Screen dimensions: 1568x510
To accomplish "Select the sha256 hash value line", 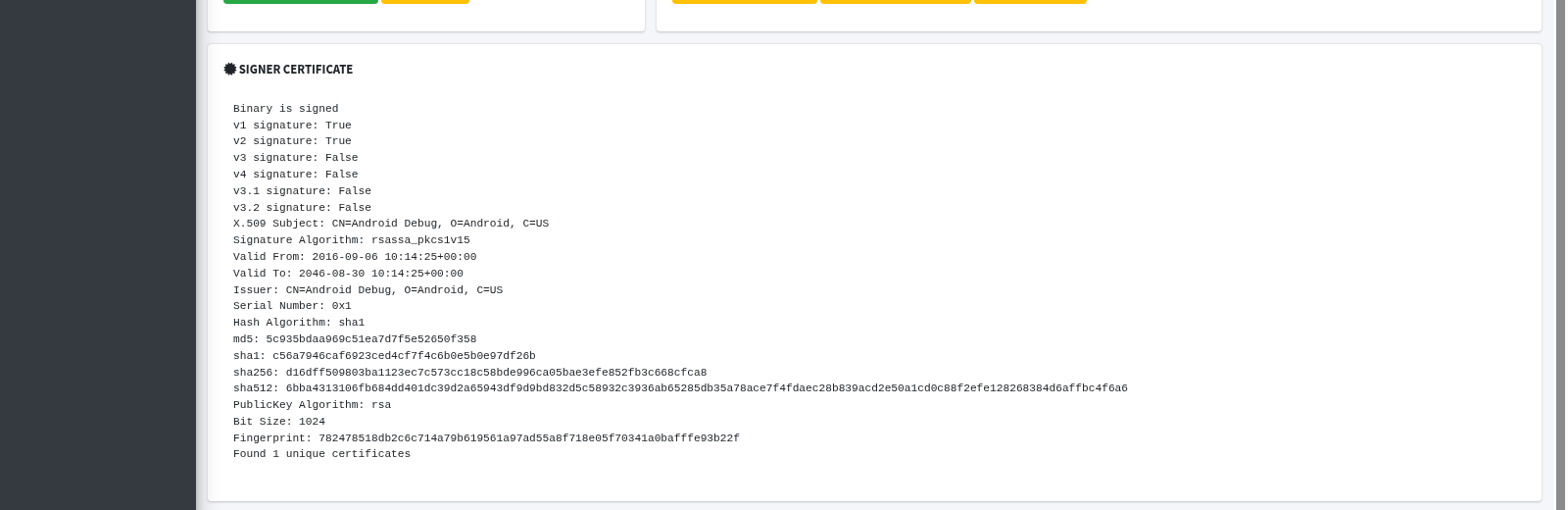I will [x=469, y=373].
